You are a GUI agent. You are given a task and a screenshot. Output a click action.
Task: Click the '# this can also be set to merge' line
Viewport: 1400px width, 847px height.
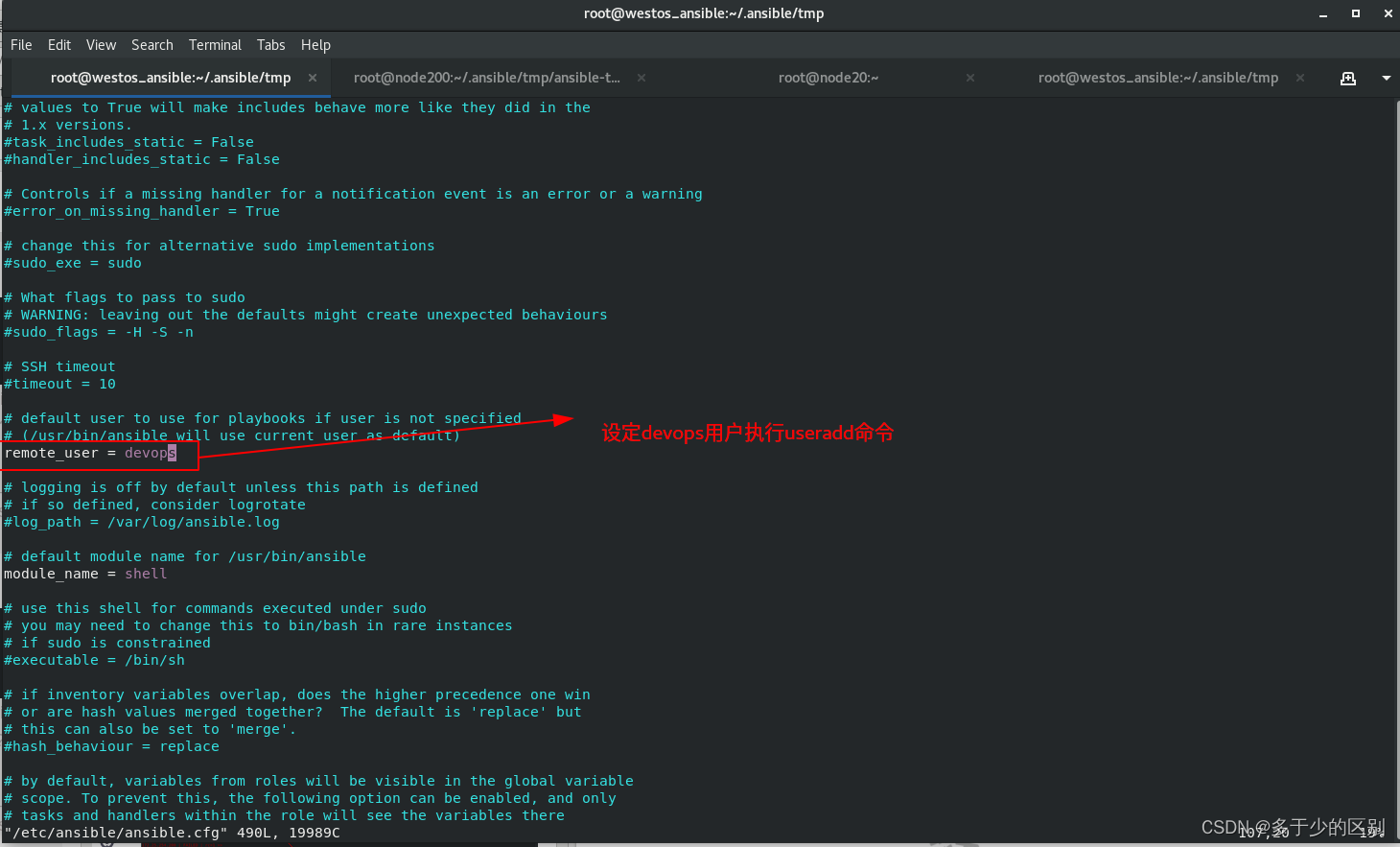[x=151, y=729]
